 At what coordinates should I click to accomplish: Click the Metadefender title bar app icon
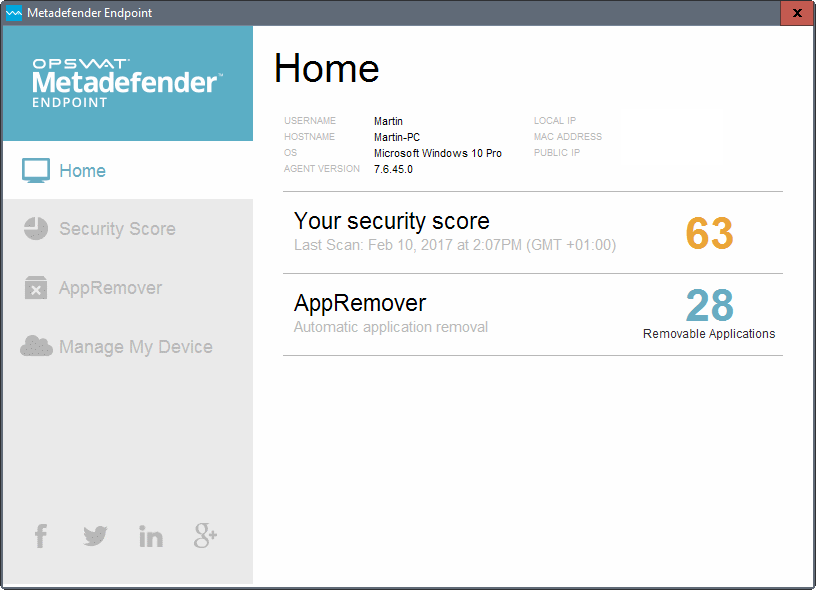pyautogui.click(x=14, y=13)
